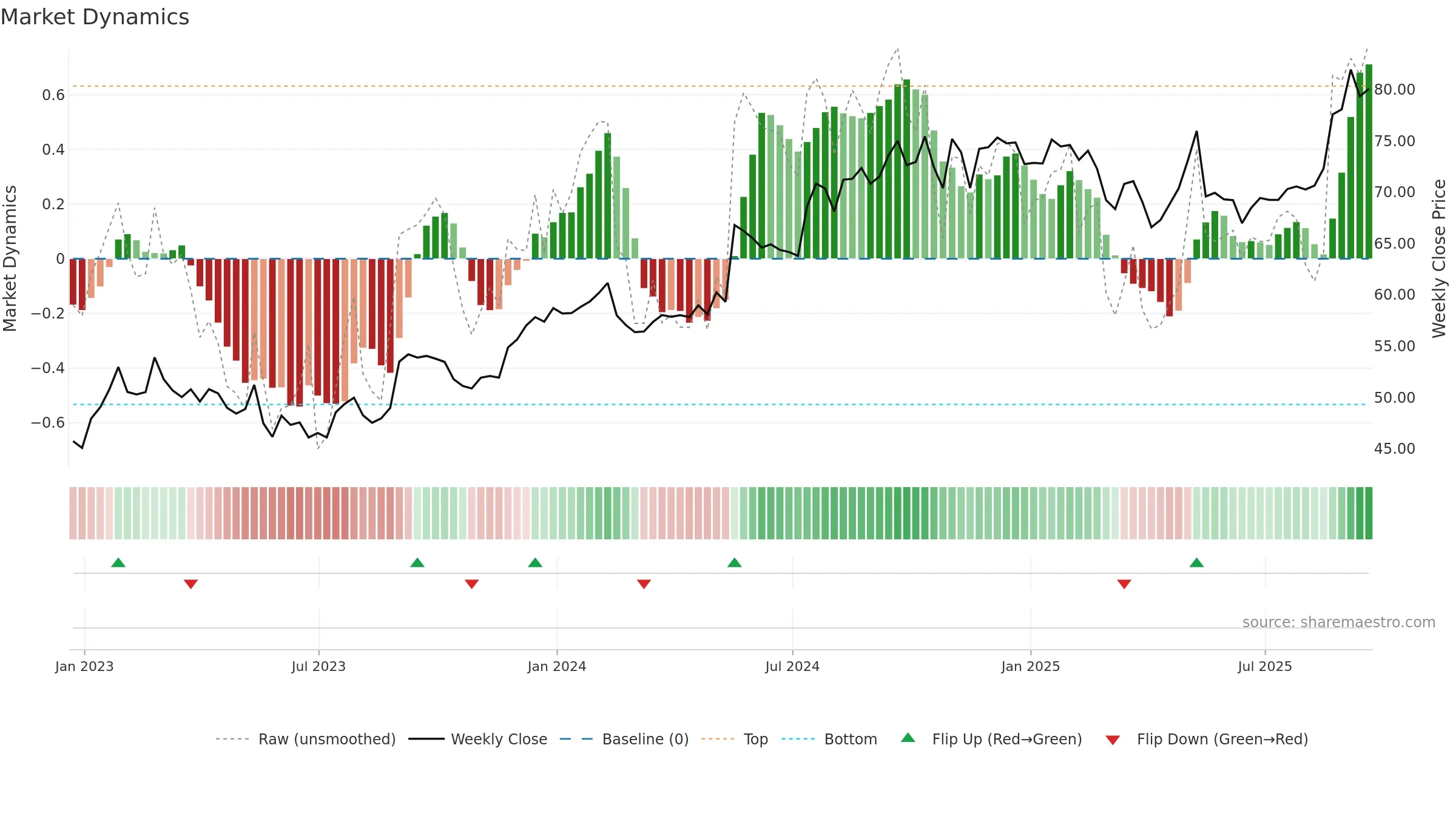Click the first Flip Up triangle near January 2023
The height and width of the screenshot is (819, 1456).
point(118,562)
